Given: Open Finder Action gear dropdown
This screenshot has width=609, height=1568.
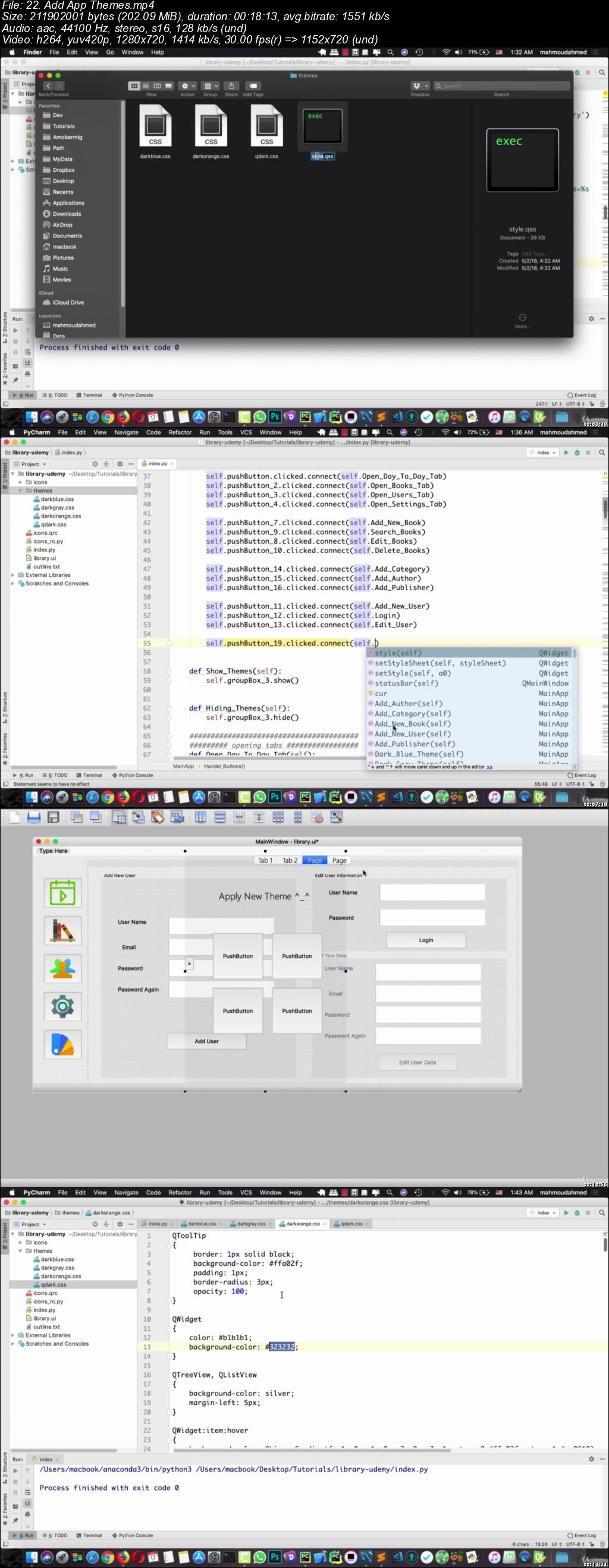Looking at the screenshot, I should pos(187,86).
